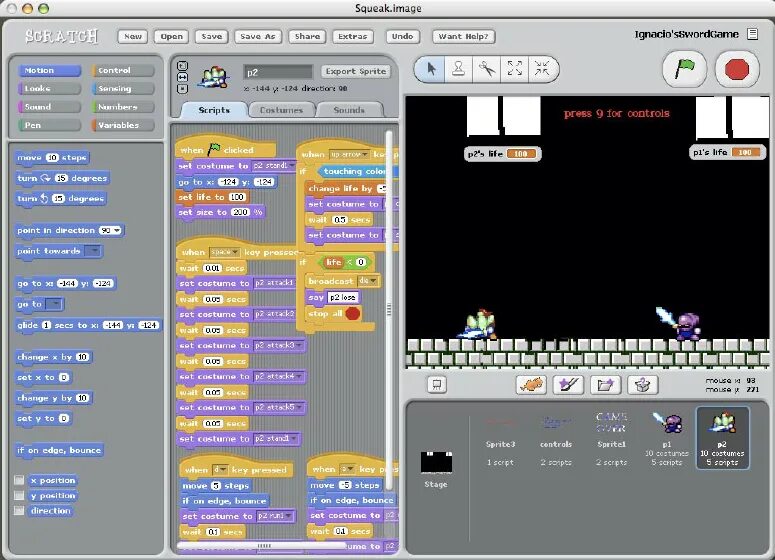Select the no-rotate style toggle
This screenshot has height=560, width=775.
(182, 89)
